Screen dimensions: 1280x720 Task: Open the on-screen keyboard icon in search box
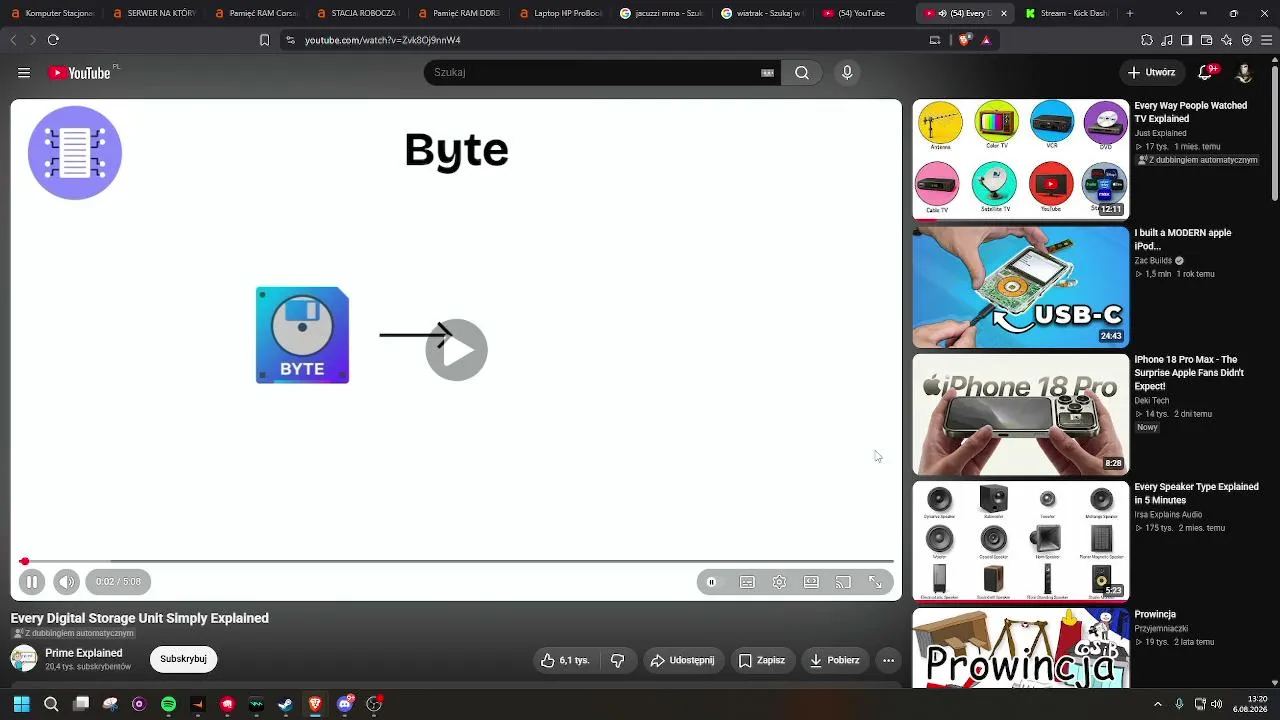(x=768, y=73)
